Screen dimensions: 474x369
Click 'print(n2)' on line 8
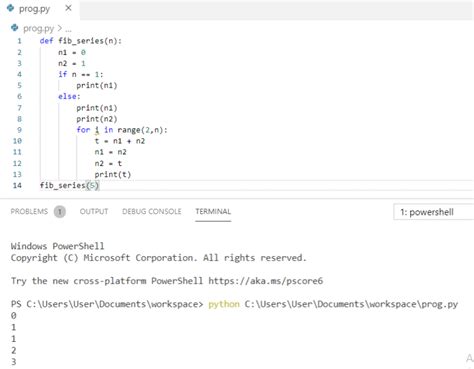[97, 119]
